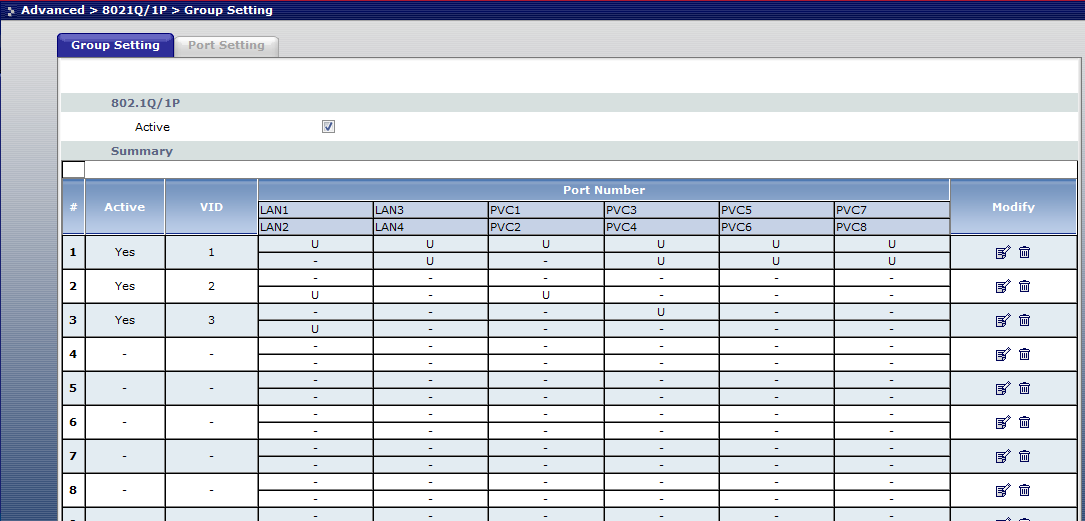Click the Yes value in row 2
This screenshot has width=1085, height=521.
point(125,286)
